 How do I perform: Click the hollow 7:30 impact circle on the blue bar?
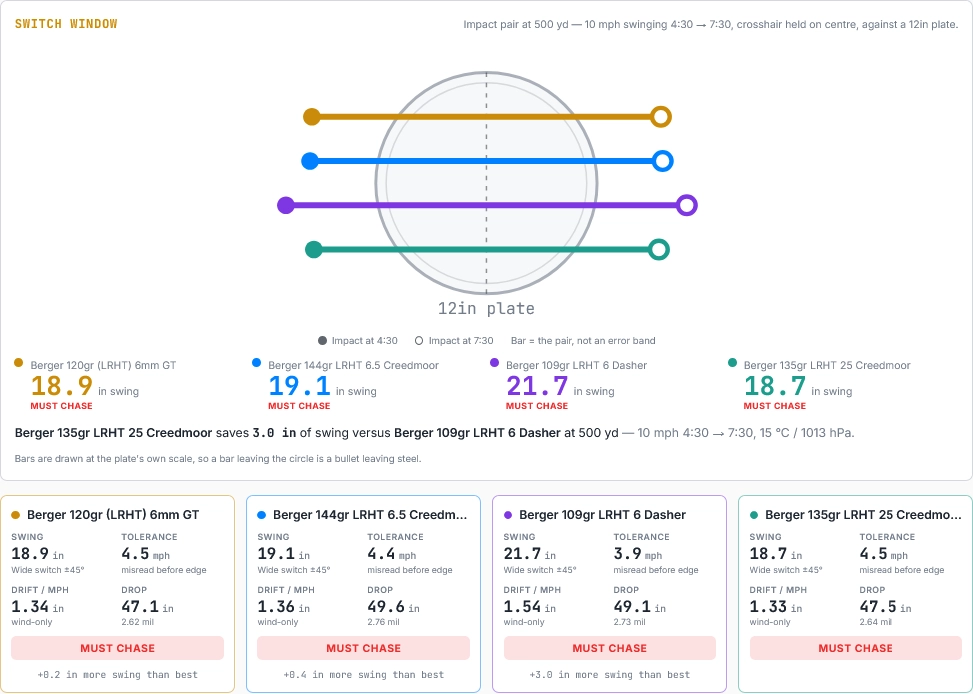click(663, 161)
